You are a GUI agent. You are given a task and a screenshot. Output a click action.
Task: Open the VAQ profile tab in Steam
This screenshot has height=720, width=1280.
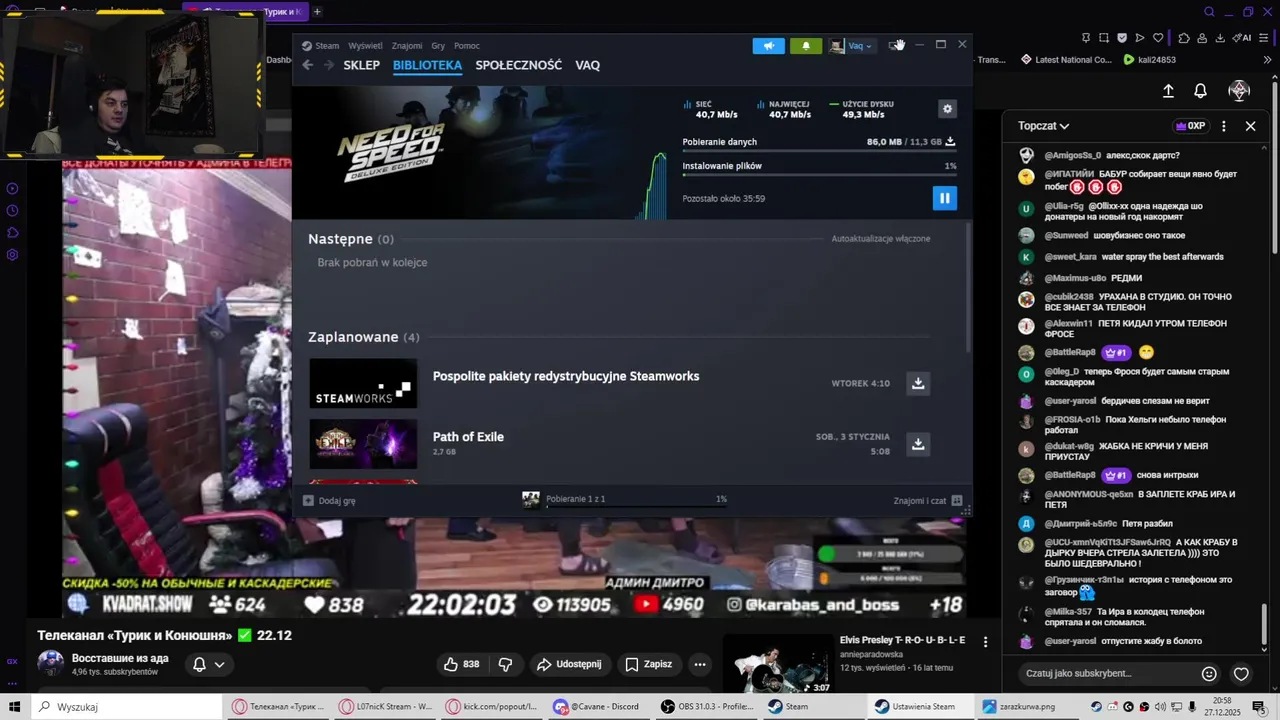coord(587,65)
